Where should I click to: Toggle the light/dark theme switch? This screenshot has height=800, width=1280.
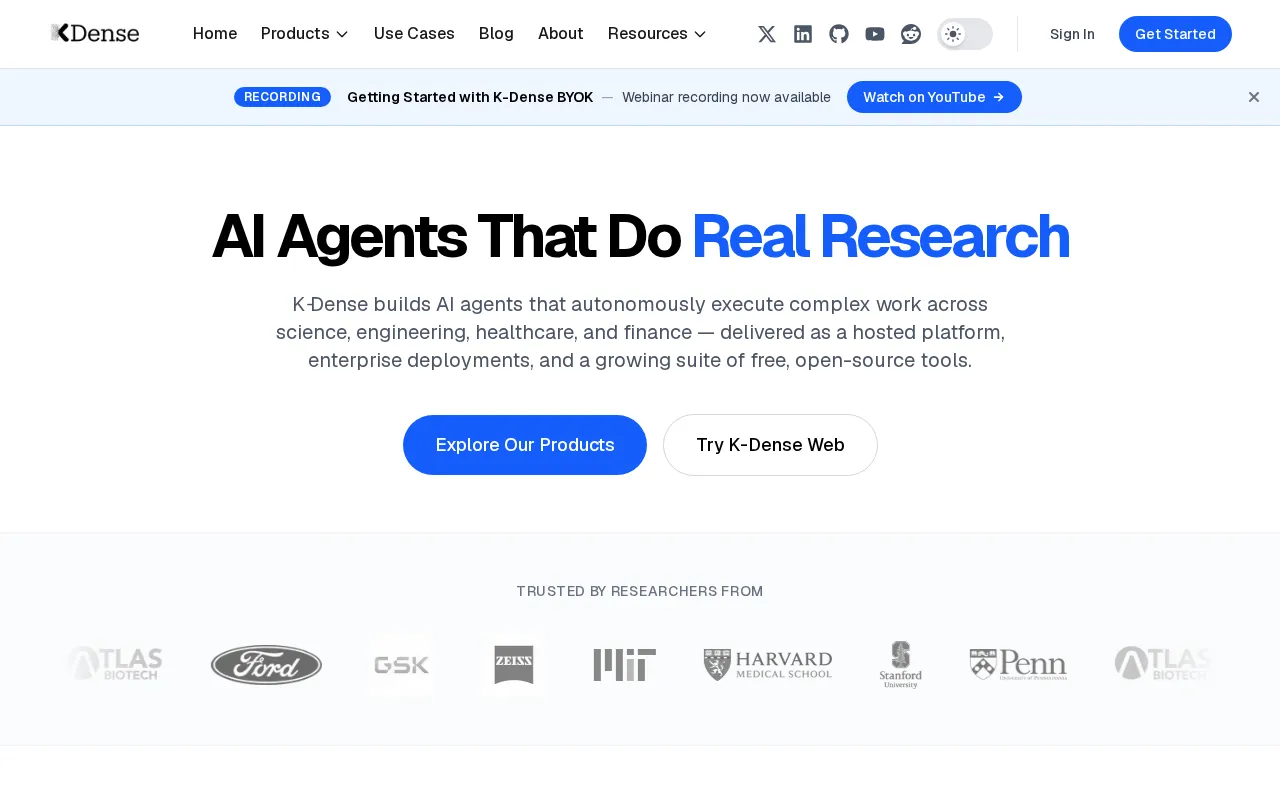[965, 34]
